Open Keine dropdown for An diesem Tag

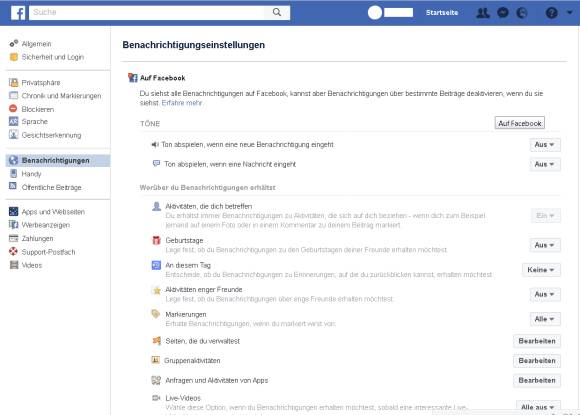click(x=541, y=270)
